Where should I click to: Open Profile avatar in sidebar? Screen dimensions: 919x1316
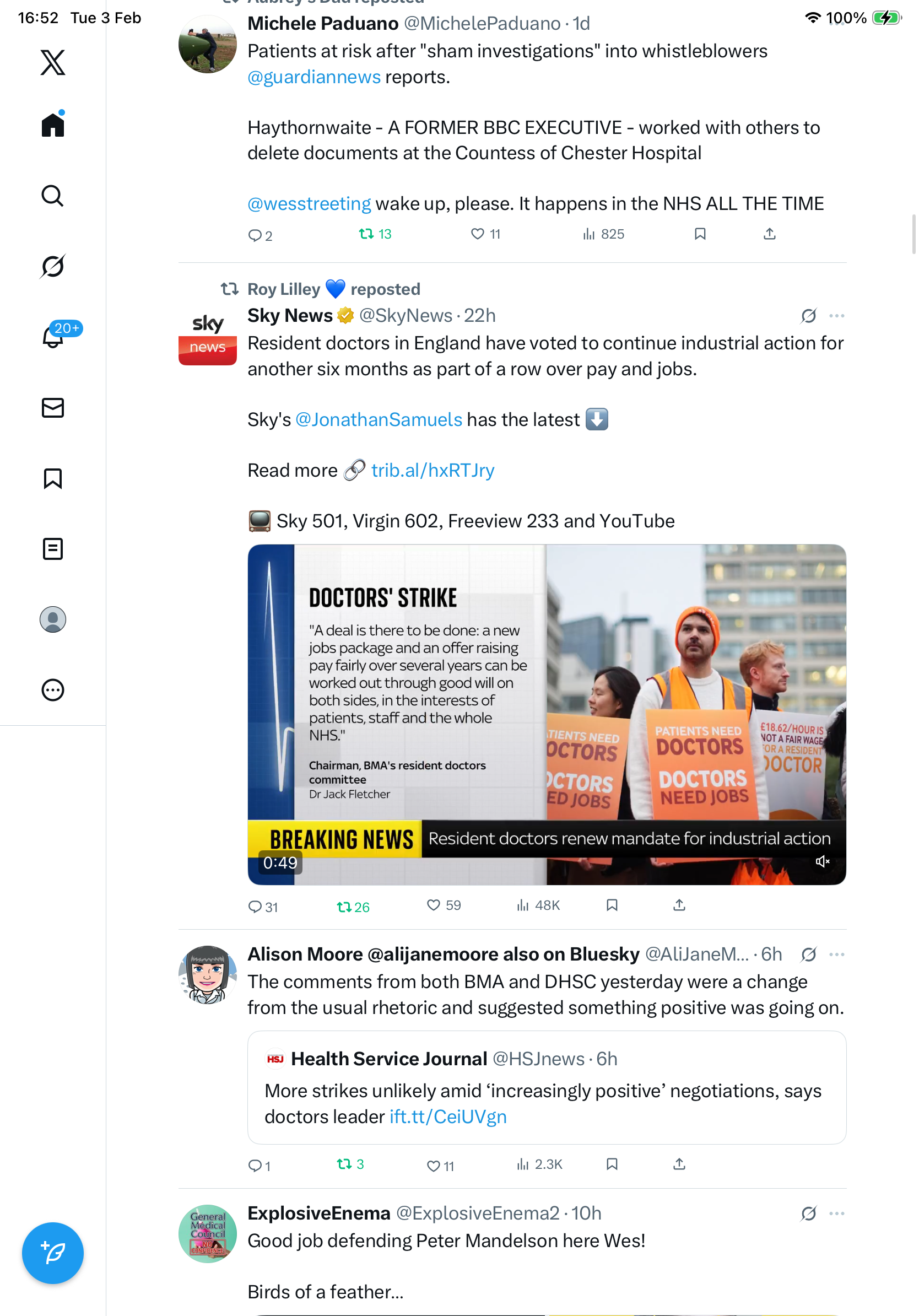pos(53,619)
